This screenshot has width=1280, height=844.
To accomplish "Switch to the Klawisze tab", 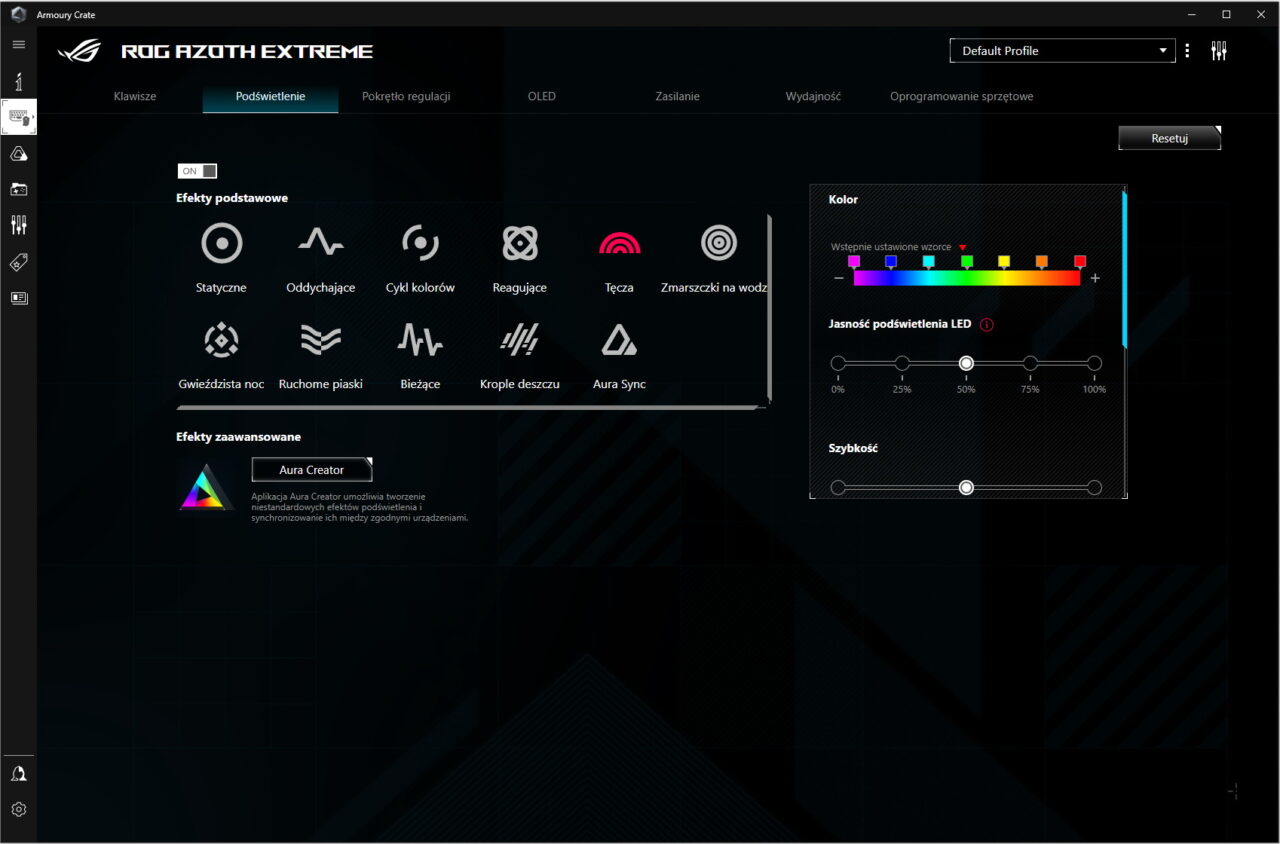I will click(x=135, y=97).
